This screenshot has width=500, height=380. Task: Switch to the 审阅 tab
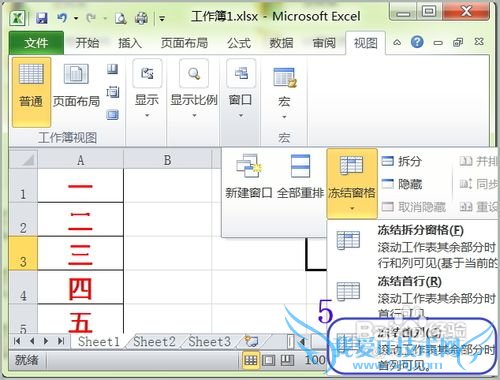[324, 43]
